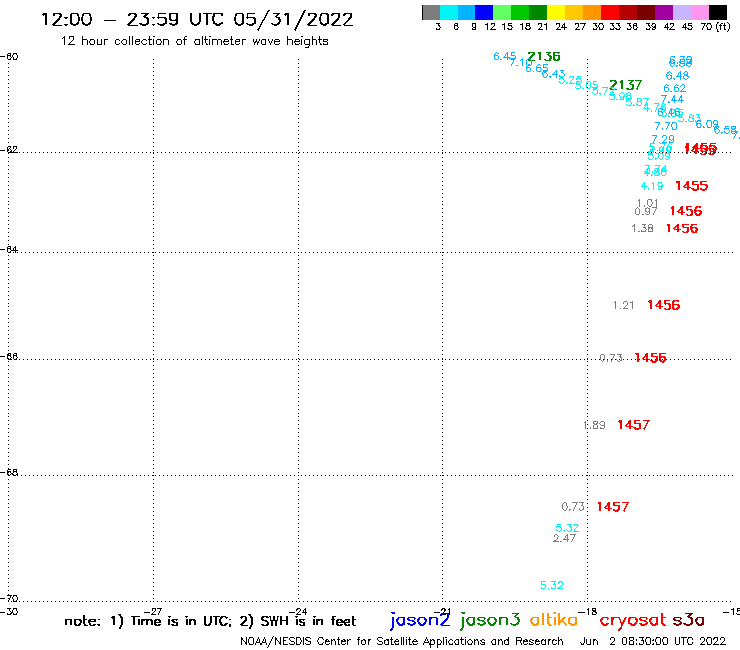This screenshot has height=650, width=740.
Task: Click the red "1455" beside 4.19
Action: click(x=691, y=186)
